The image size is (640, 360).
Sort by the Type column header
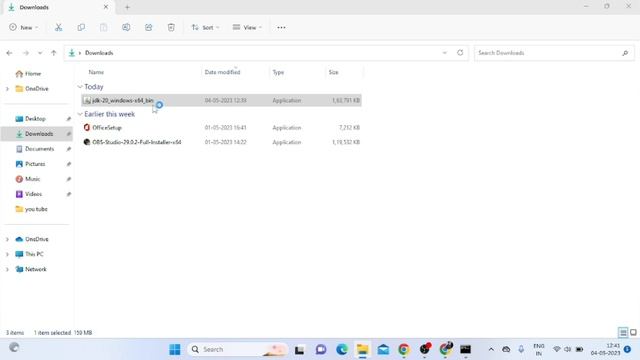pos(278,72)
